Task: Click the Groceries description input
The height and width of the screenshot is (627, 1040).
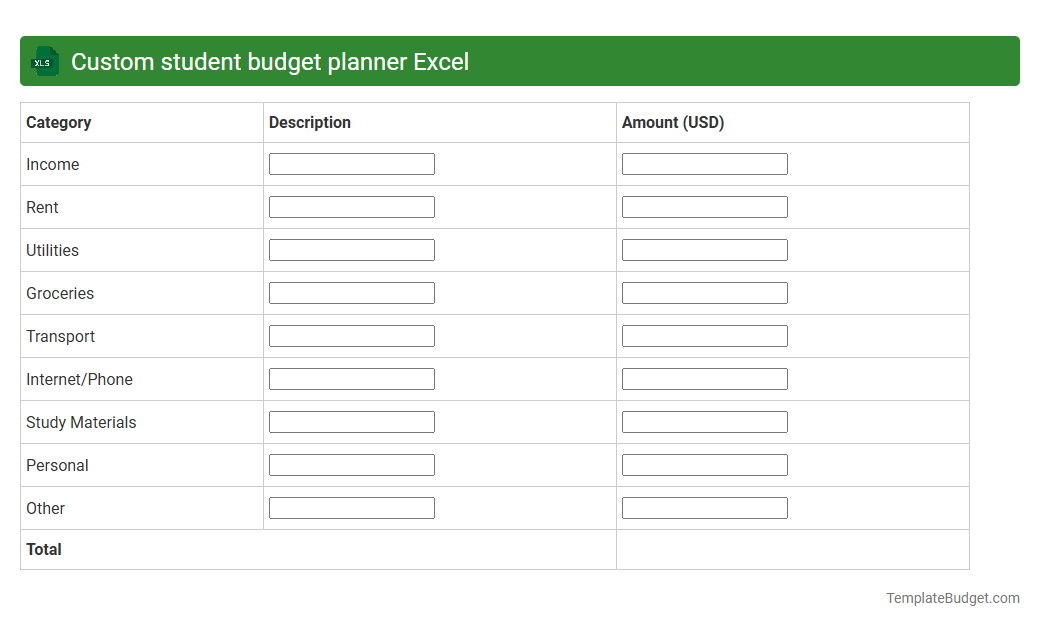Action: [x=351, y=292]
